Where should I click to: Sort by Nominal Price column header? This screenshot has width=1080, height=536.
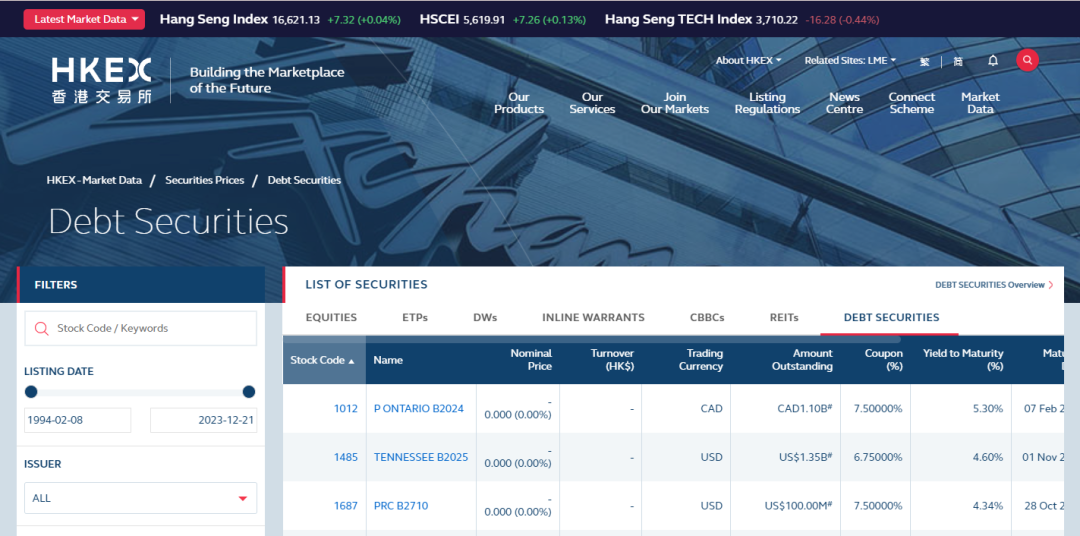pyautogui.click(x=530, y=360)
